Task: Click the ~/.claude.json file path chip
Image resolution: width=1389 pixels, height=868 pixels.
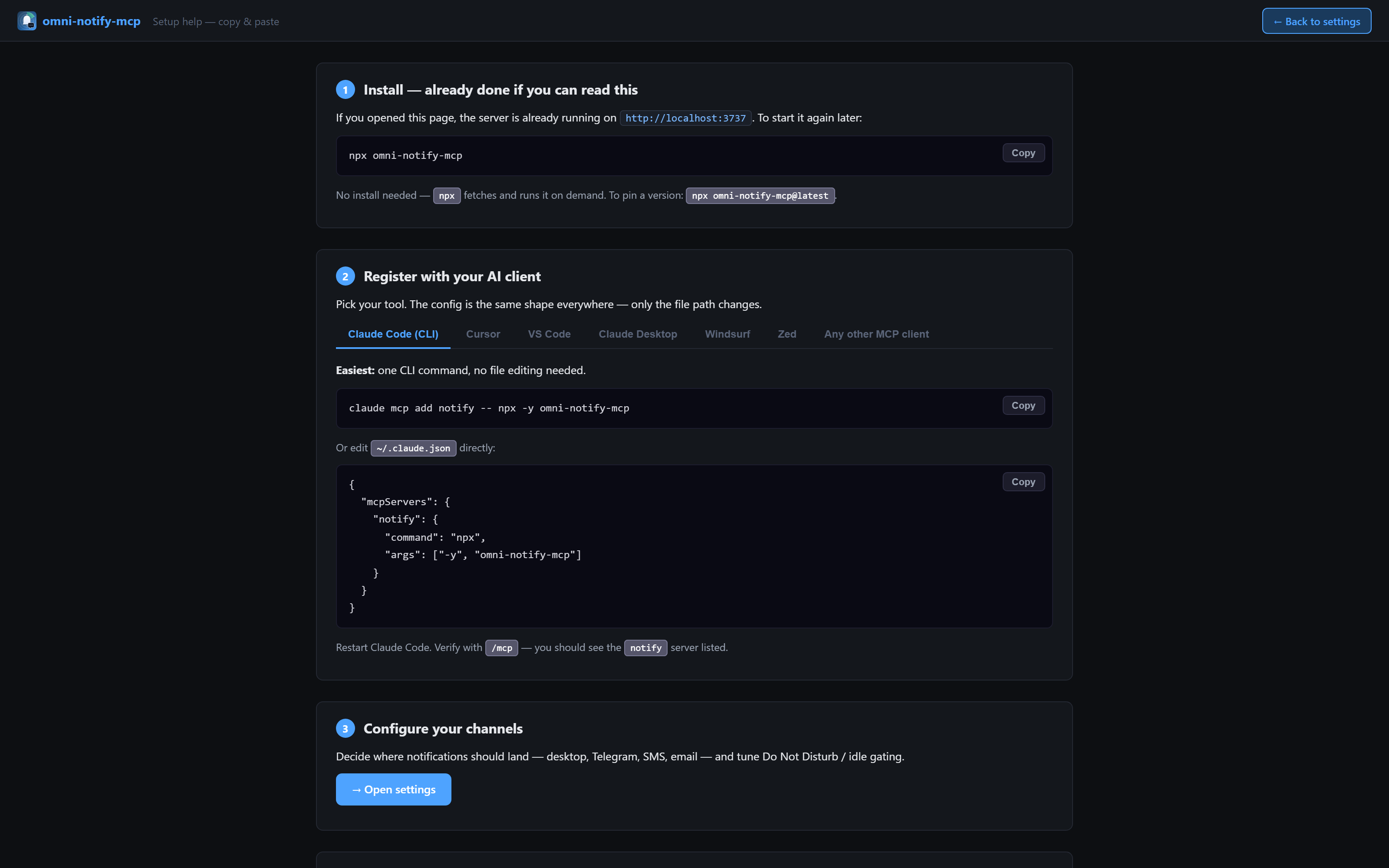Action: (x=413, y=448)
